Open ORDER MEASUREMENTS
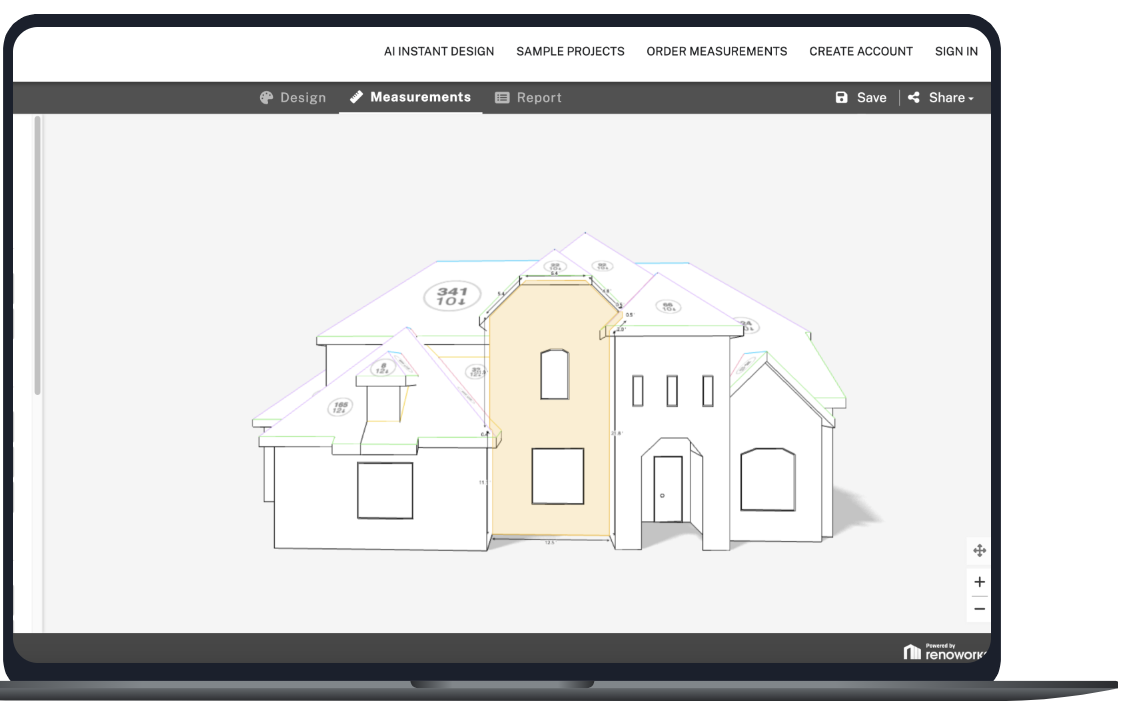This screenshot has height=711, width=1121. click(717, 51)
